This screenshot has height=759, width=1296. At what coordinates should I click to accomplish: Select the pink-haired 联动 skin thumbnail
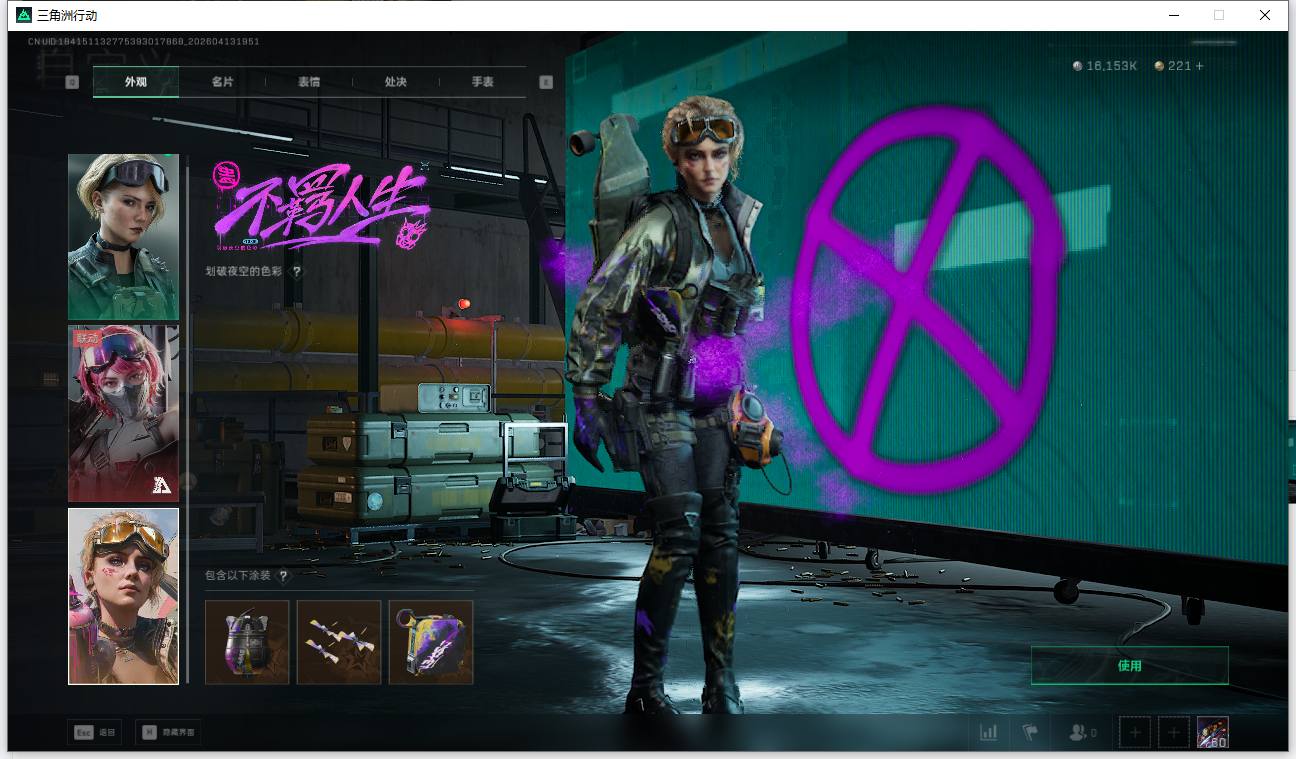tap(123, 413)
